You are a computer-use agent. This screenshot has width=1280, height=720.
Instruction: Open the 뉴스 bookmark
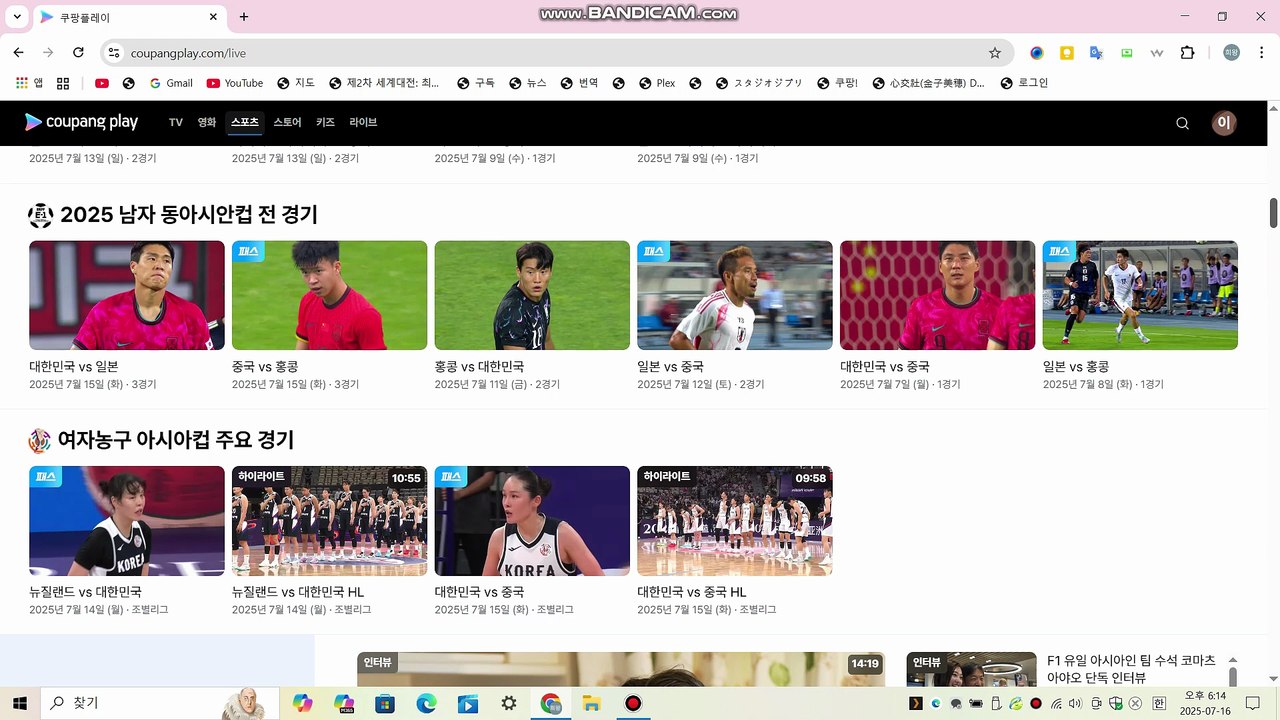[527, 83]
